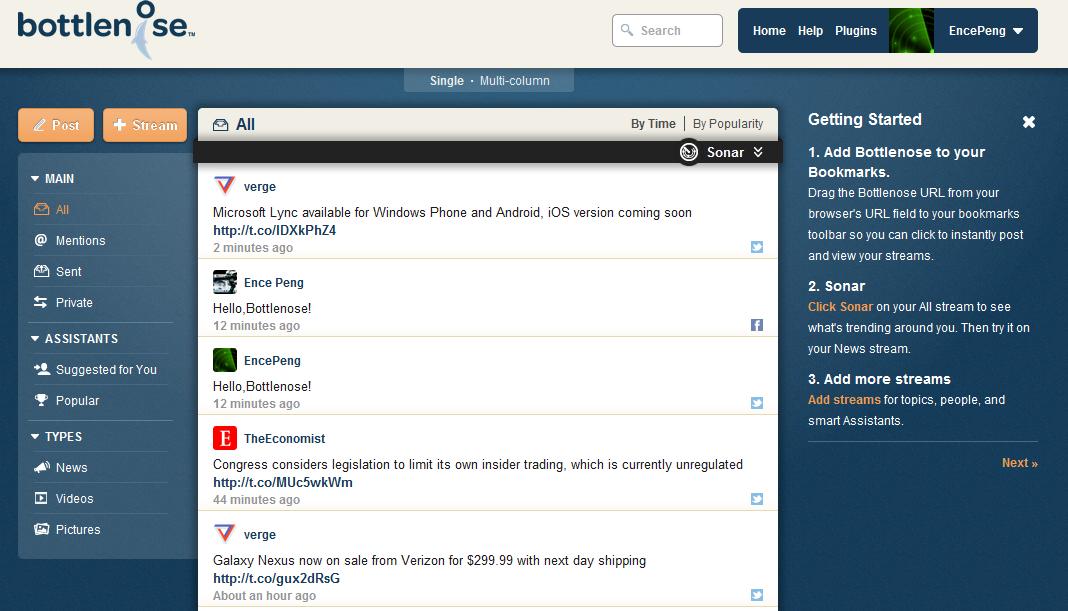Click the search magnifier icon
The width and height of the screenshot is (1068, 611).
627,30
